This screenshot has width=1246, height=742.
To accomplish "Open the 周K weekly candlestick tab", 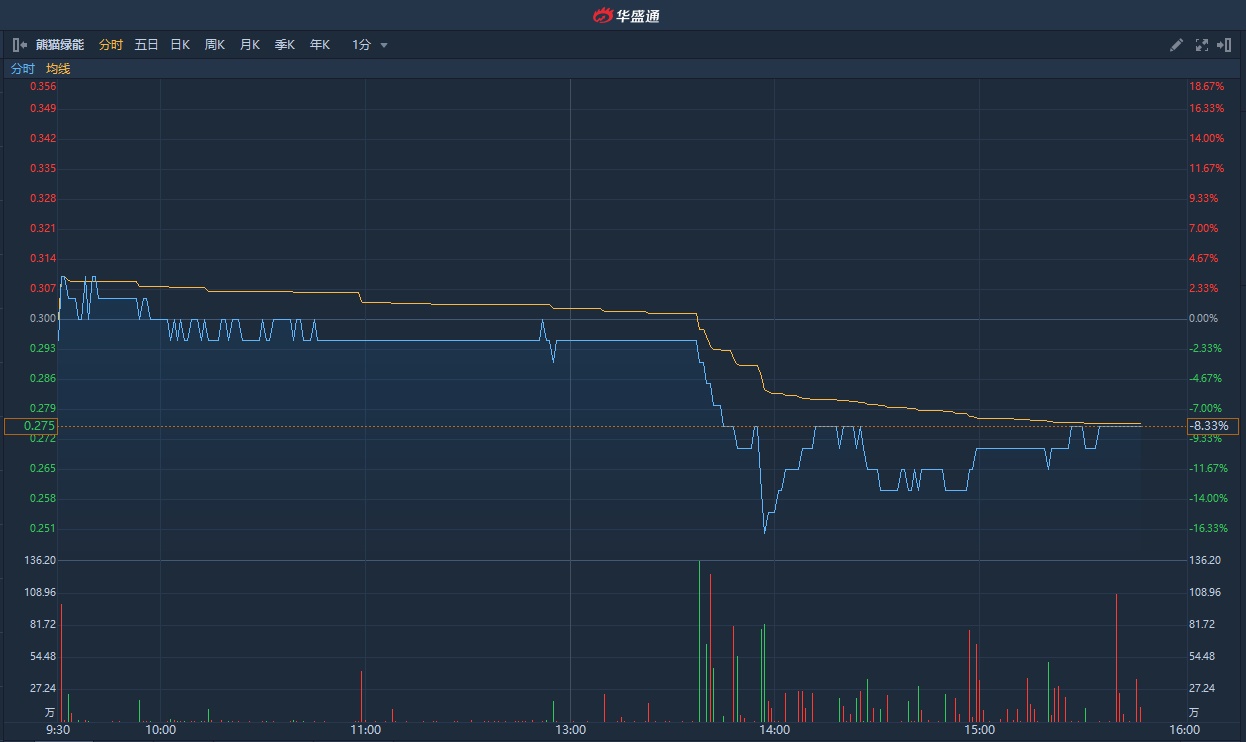I will click(x=214, y=45).
